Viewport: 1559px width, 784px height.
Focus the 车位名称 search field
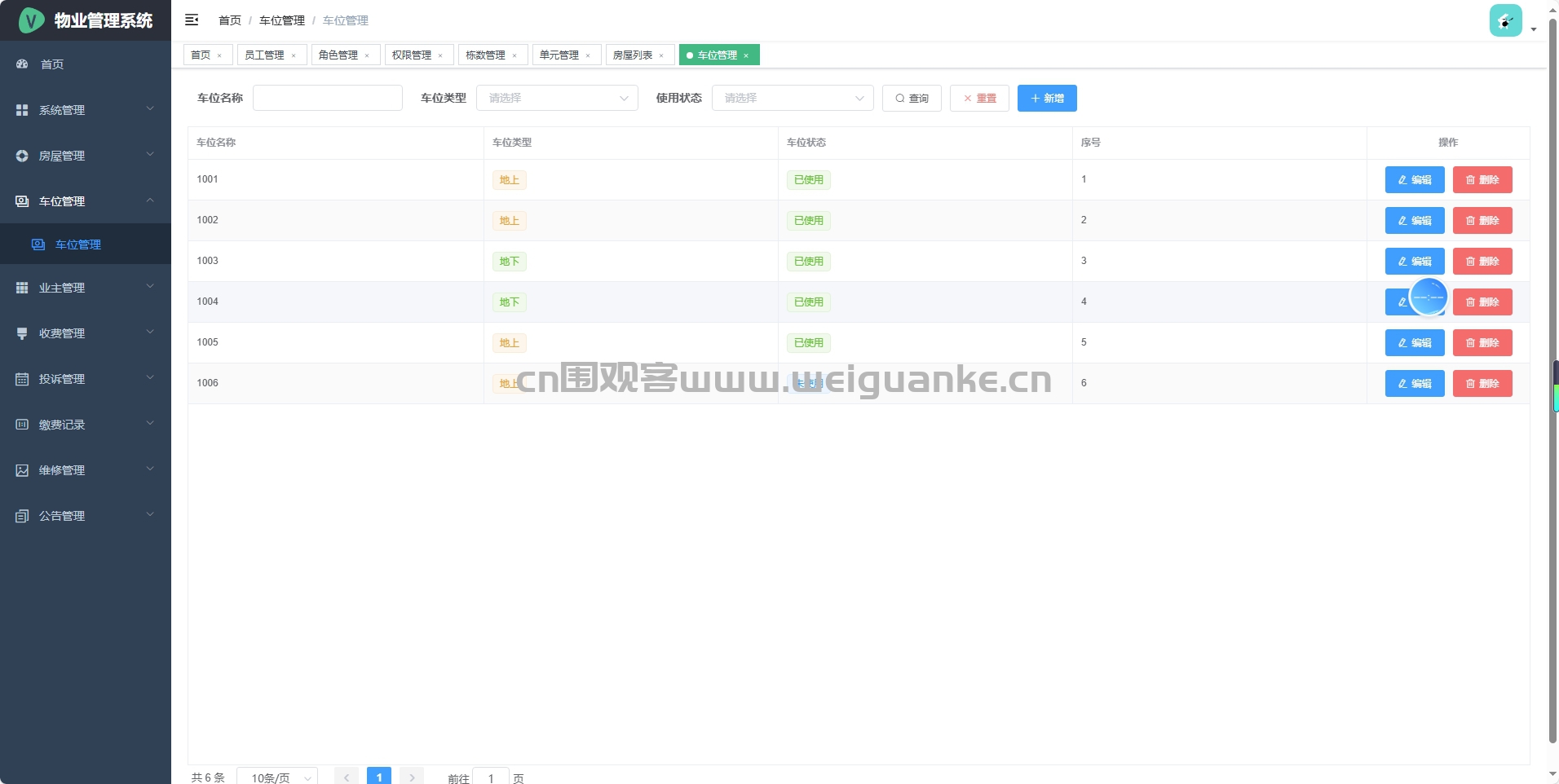coord(328,98)
